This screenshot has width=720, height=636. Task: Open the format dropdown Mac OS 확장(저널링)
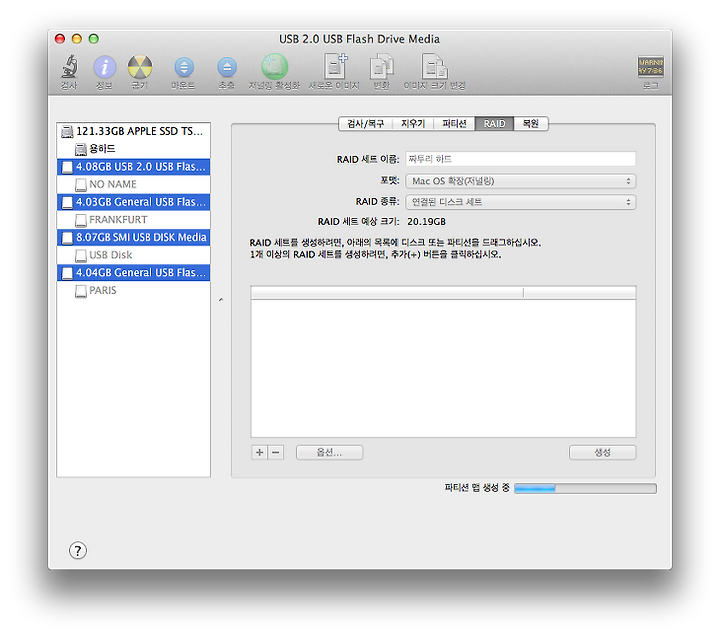tap(520, 181)
